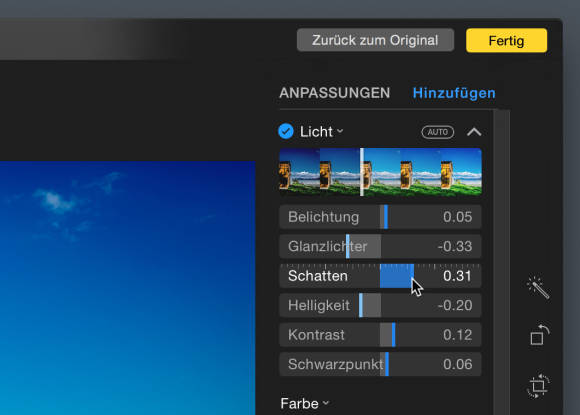
Task: Select the ANPASSUNGEN panel heading
Action: click(334, 93)
